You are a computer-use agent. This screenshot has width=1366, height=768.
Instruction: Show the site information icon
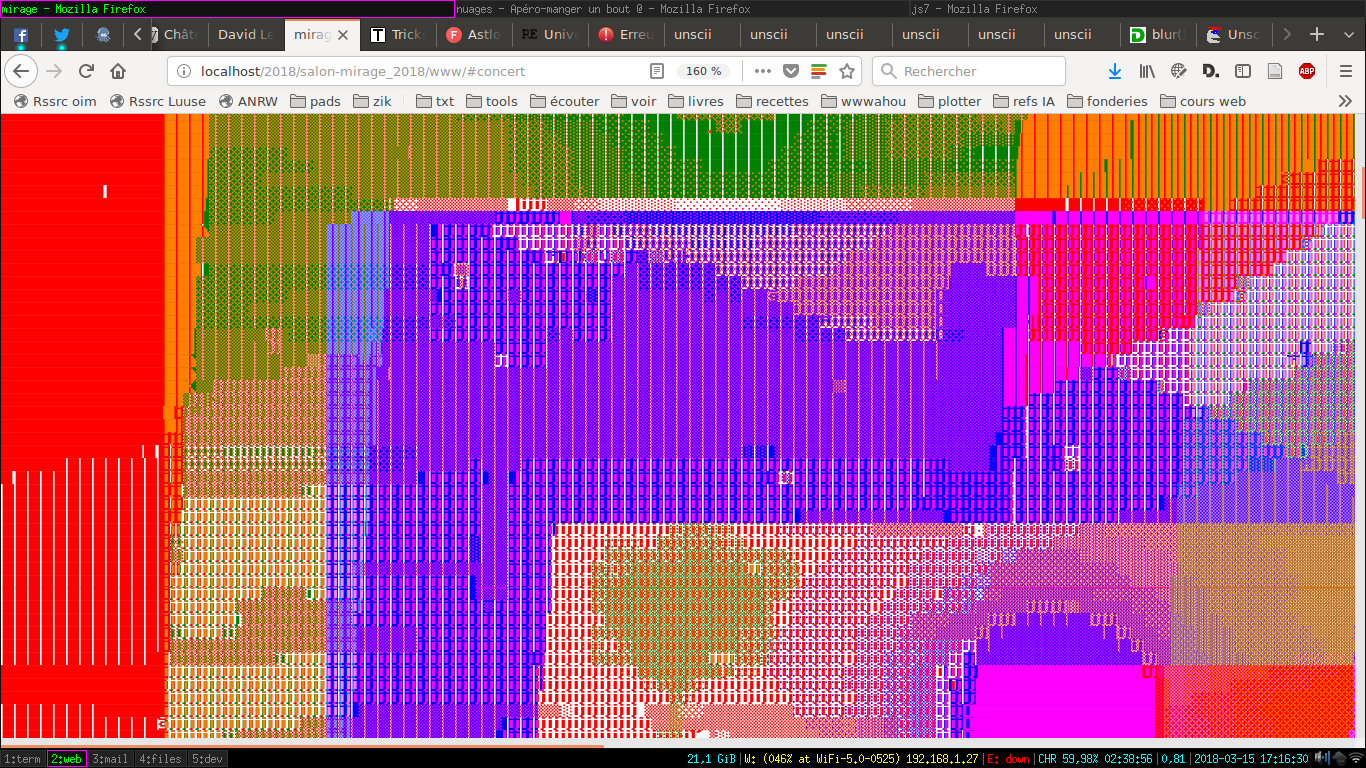183,71
